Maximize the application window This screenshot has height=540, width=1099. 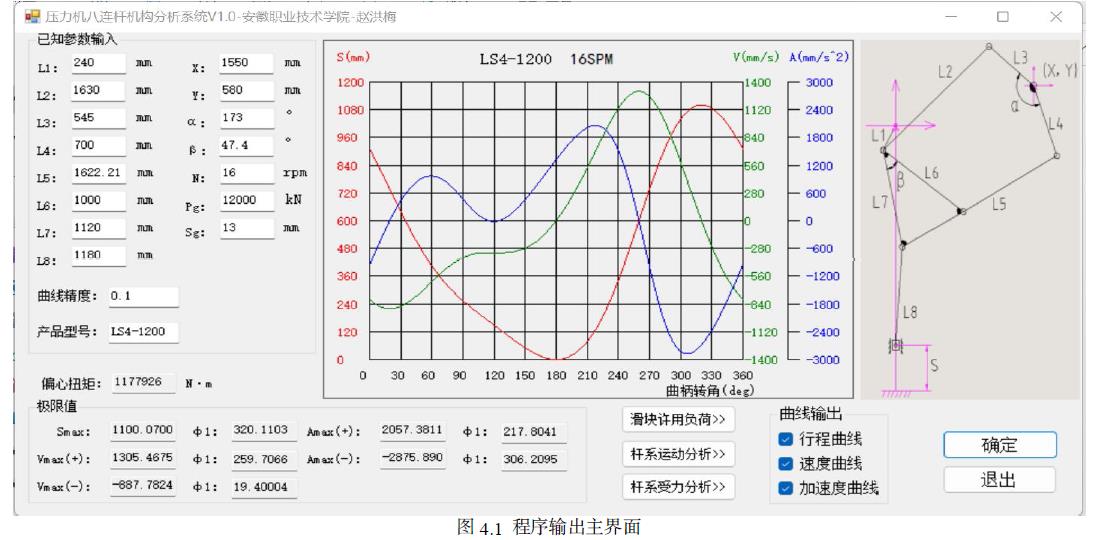(x=1002, y=17)
